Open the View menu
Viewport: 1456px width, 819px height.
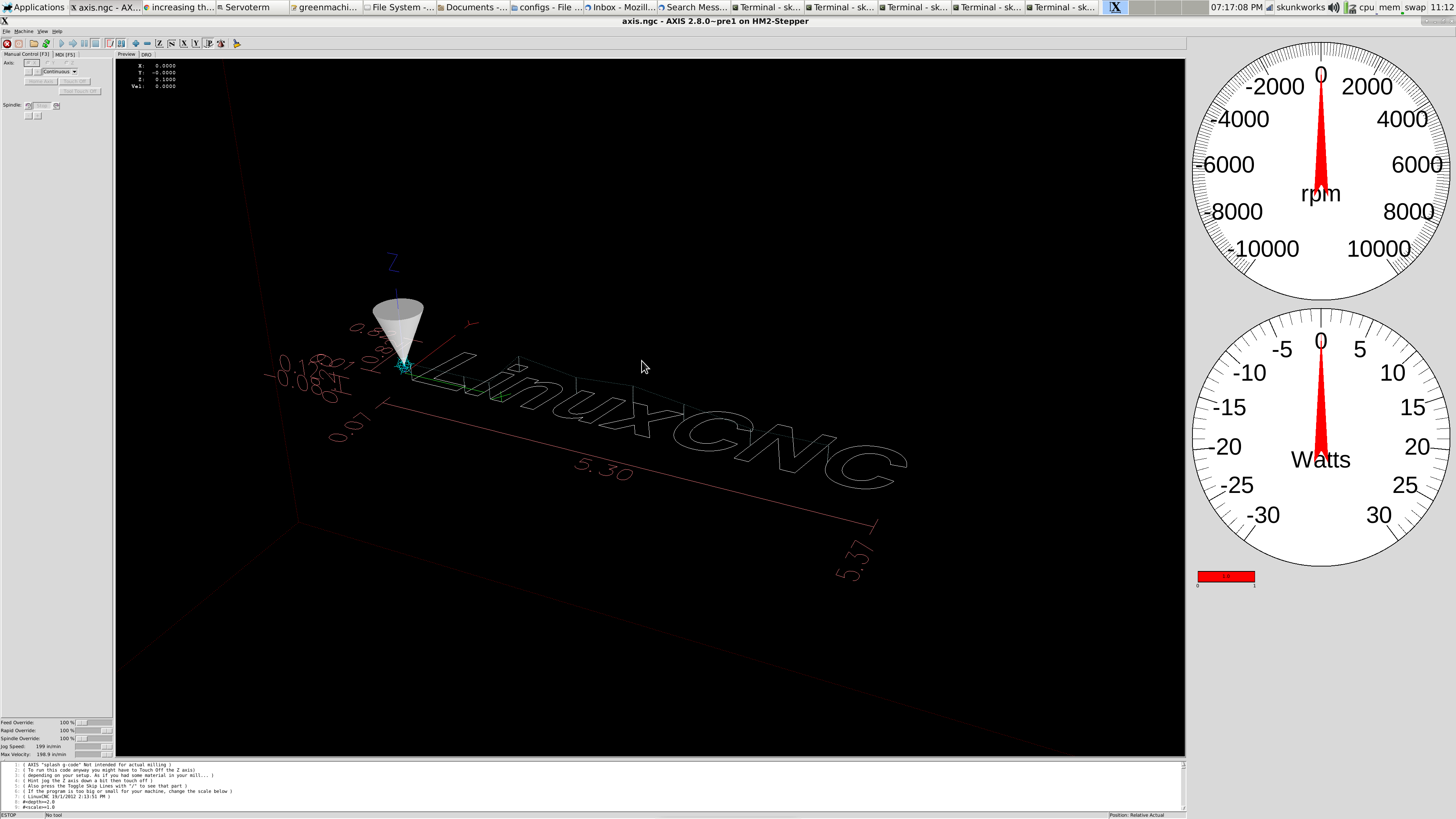click(42, 31)
